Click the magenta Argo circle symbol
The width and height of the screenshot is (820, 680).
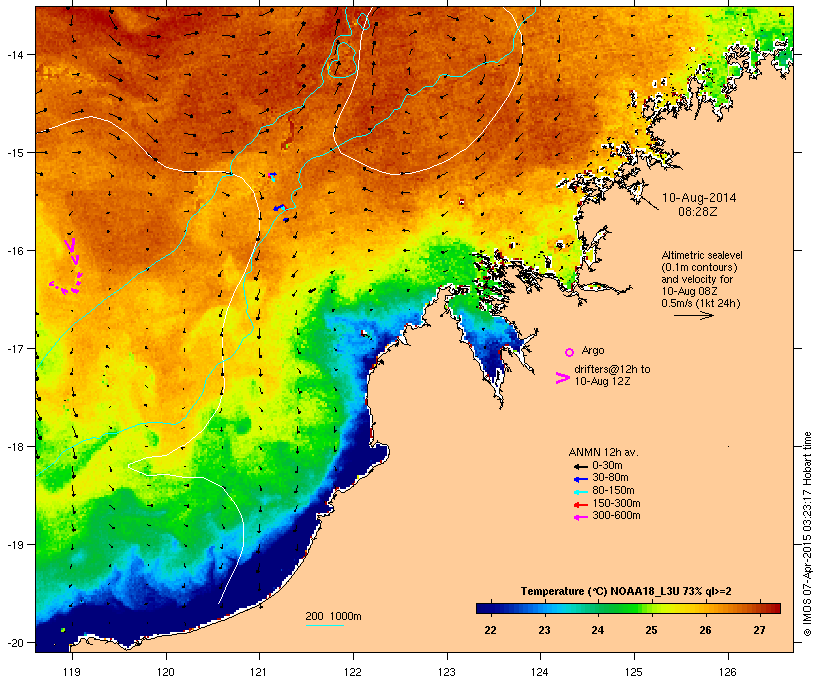[570, 352]
